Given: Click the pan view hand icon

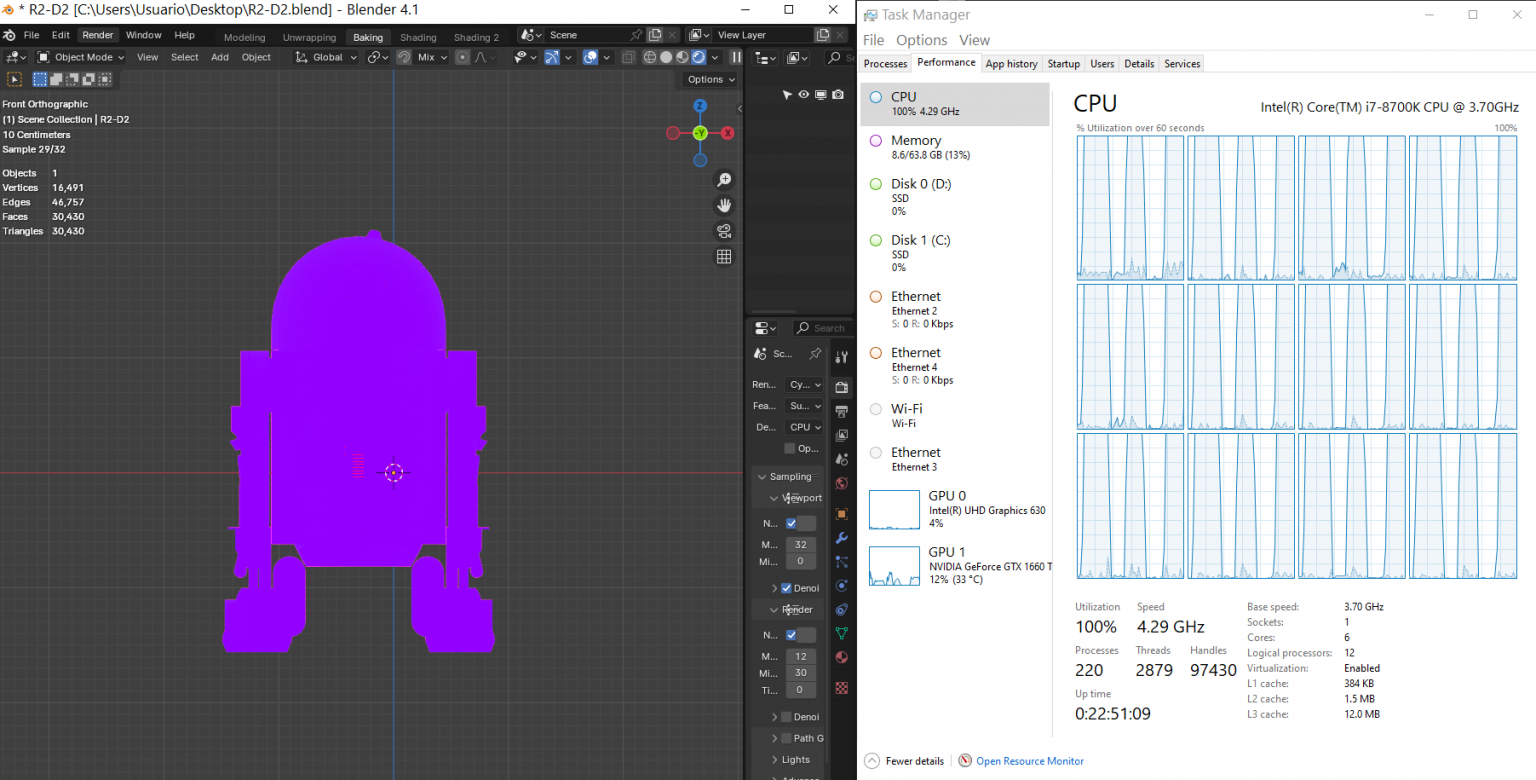Looking at the screenshot, I should (x=724, y=206).
